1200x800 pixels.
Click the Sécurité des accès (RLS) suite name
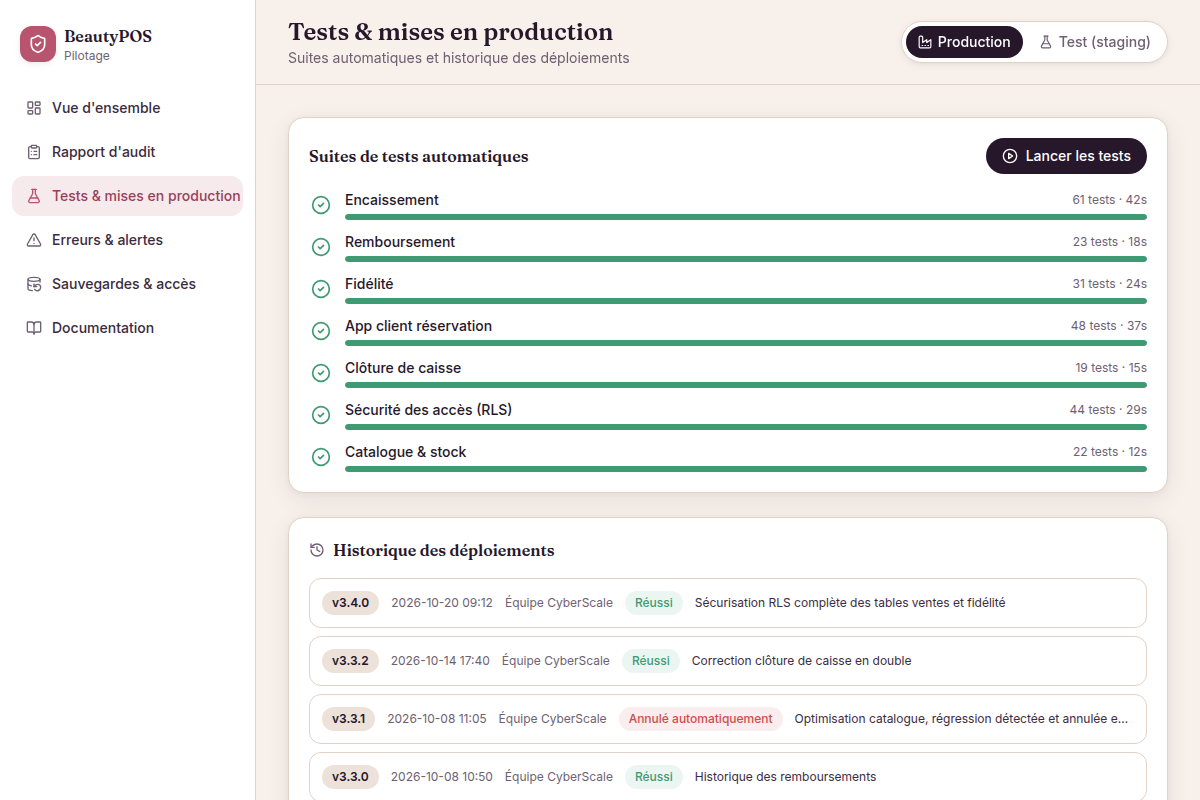(x=428, y=410)
